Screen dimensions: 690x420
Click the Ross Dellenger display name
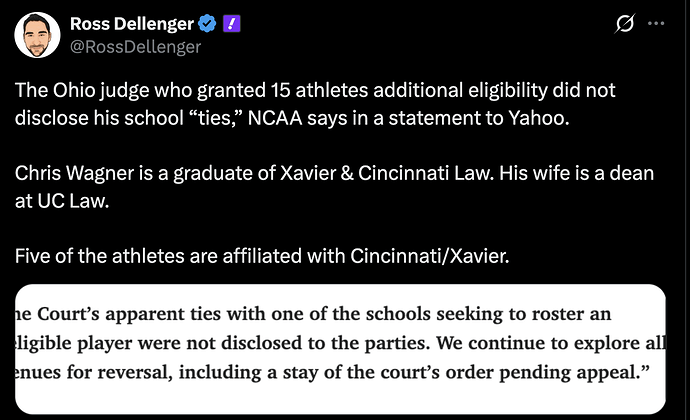pyautogui.click(x=132, y=24)
